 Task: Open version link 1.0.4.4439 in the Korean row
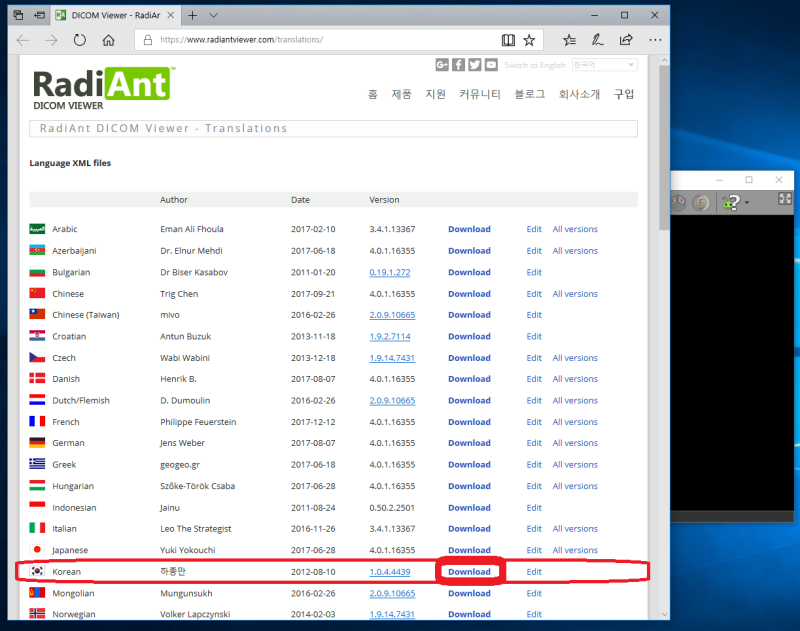[x=390, y=572]
